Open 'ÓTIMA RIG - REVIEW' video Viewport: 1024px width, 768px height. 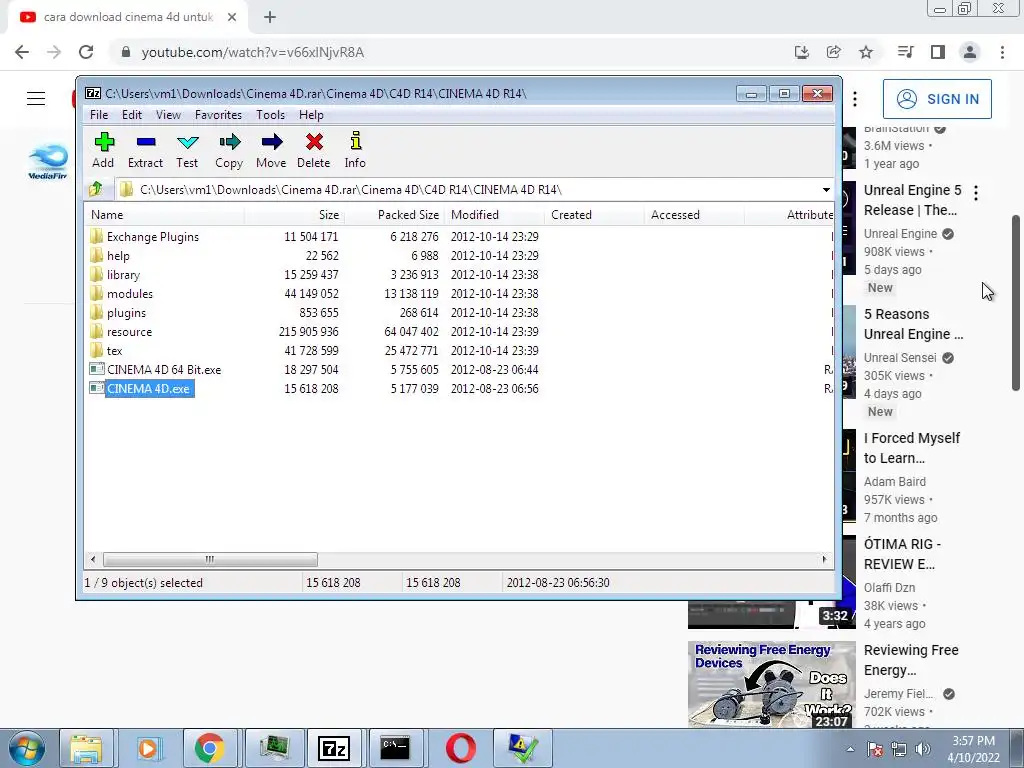[903, 554]
